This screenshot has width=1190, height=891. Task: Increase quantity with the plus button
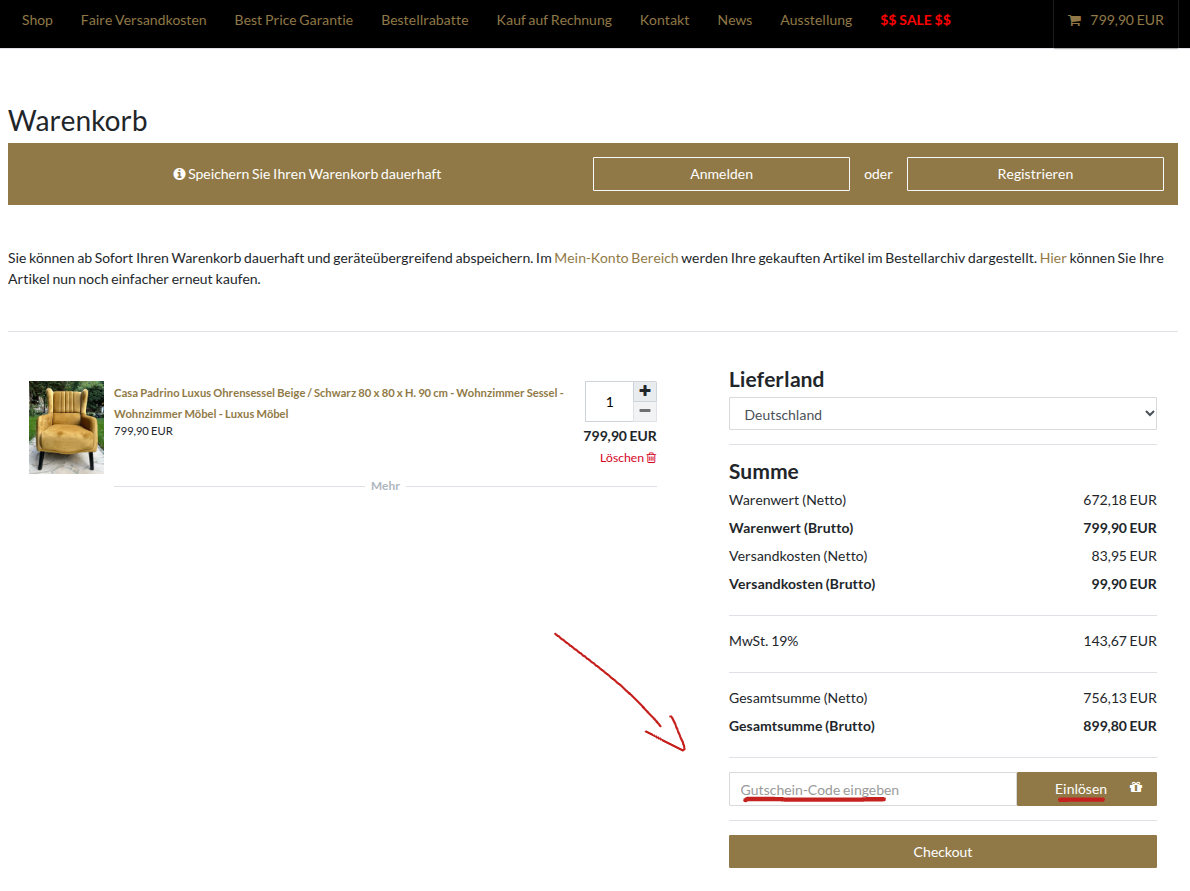point(645,391)
